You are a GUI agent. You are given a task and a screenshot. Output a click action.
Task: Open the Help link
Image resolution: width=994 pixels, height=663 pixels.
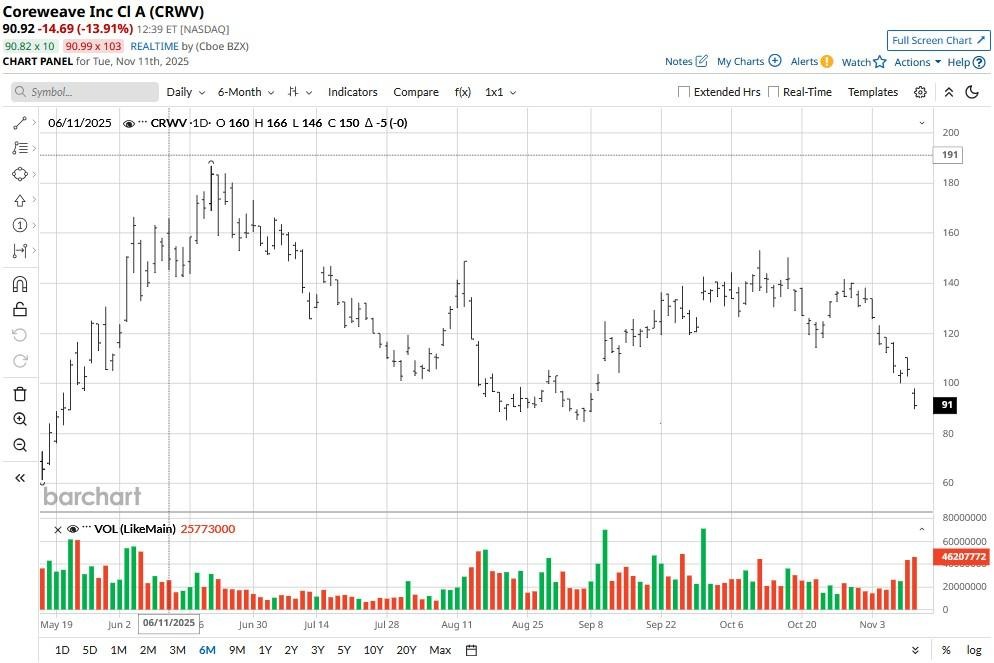(x=966, y=62)
